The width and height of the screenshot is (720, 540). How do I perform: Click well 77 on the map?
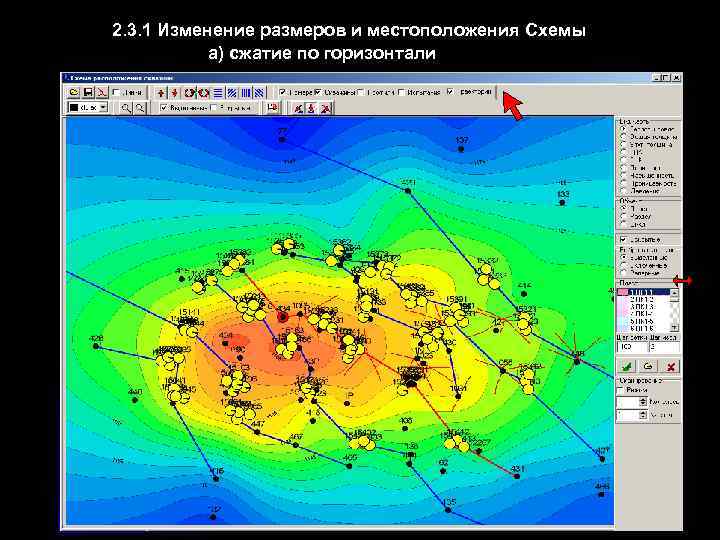282,139
